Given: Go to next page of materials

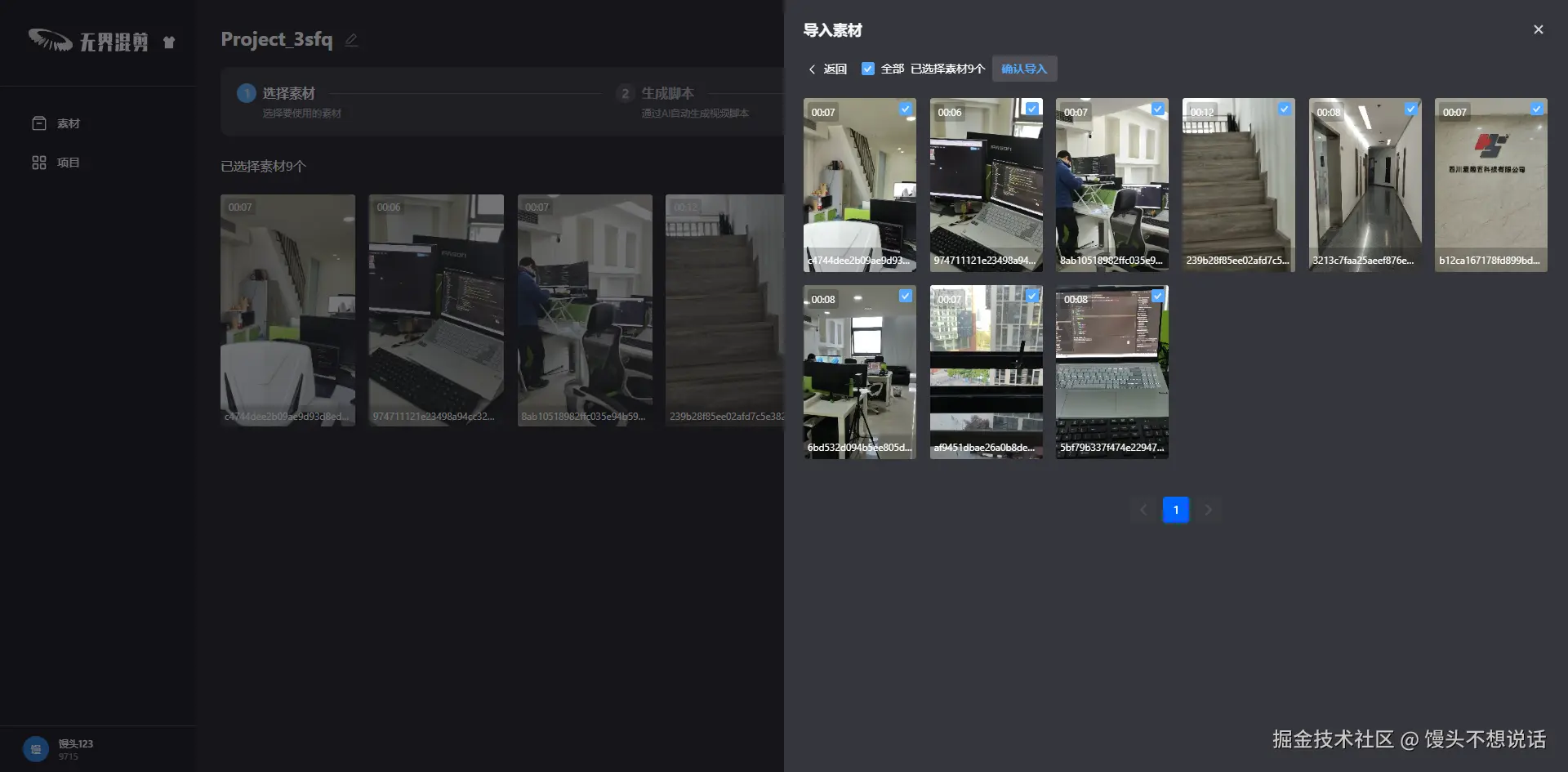Looking at the screenshot, I should (1209, 510).
